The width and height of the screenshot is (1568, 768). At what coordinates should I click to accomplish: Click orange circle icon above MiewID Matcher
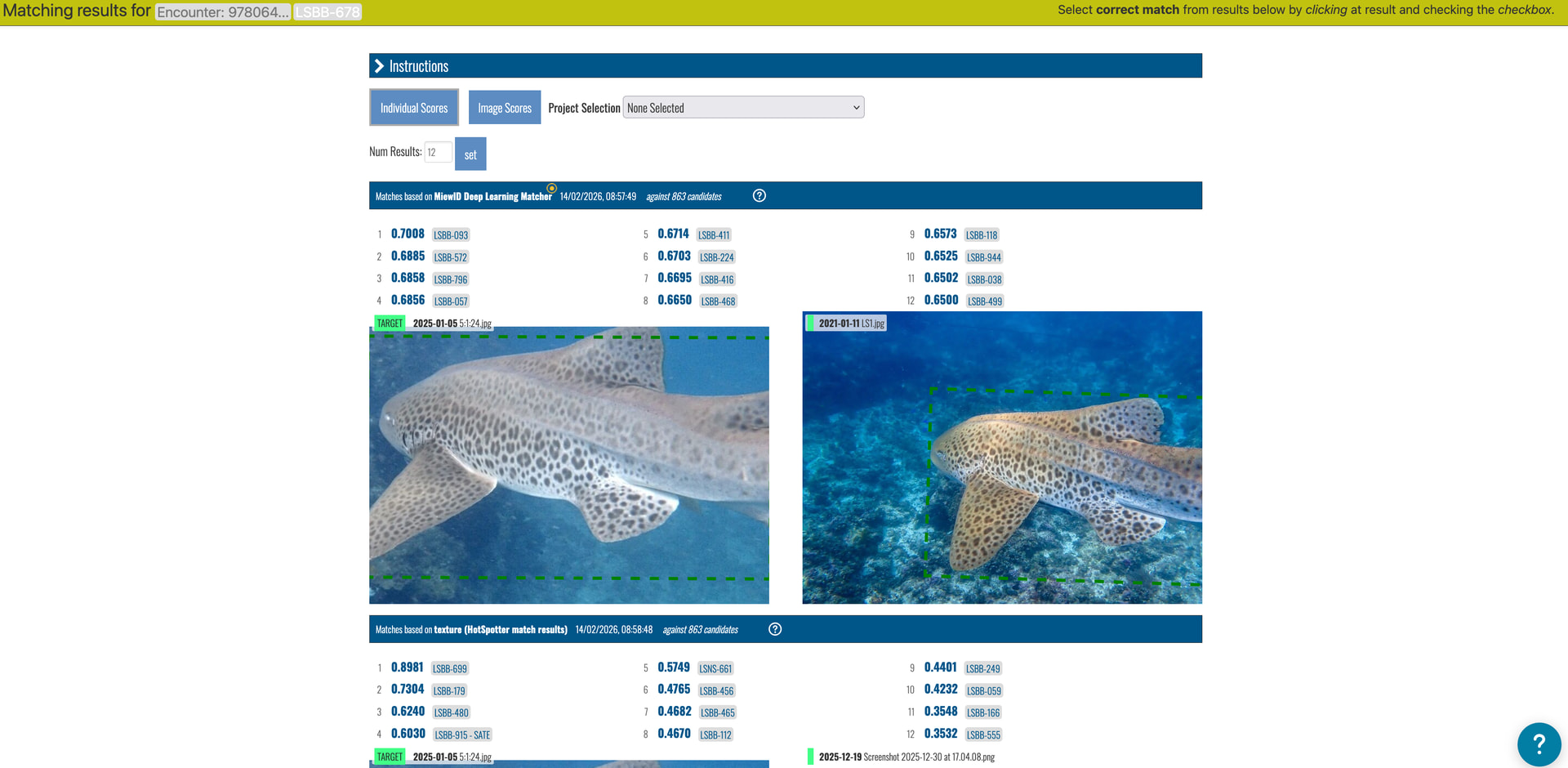coord(552,188)
